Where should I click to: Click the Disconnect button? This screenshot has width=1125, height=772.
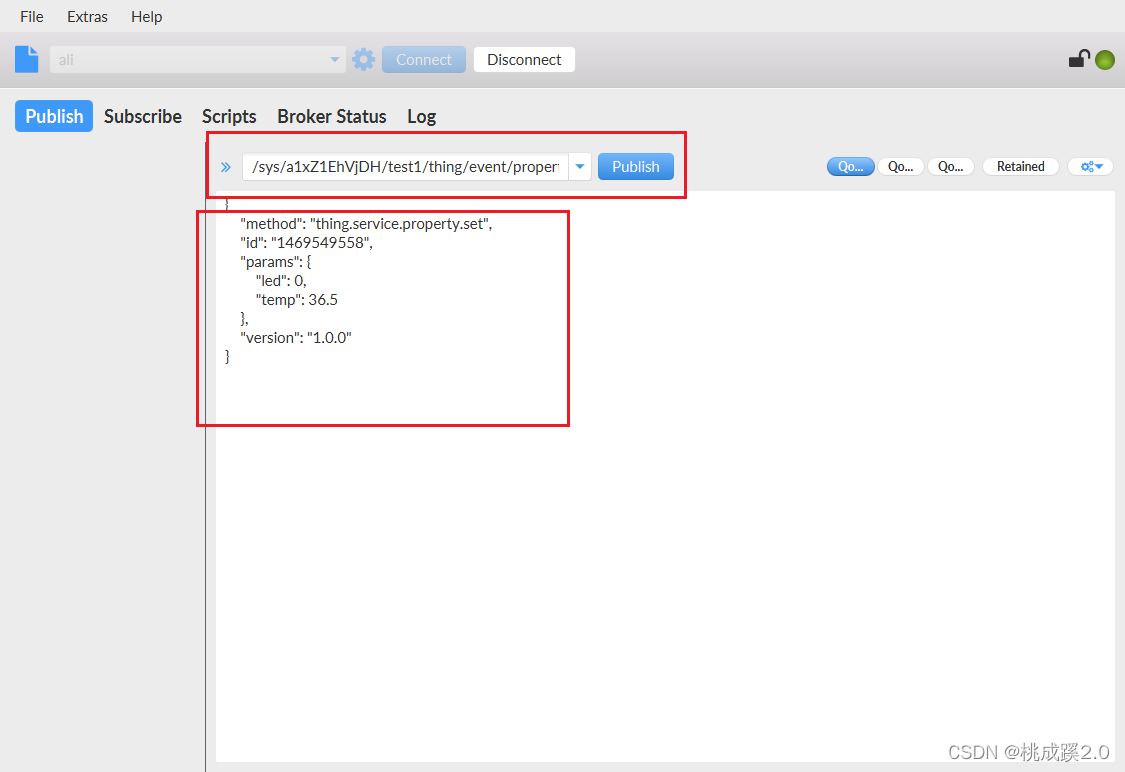coord(524,60)
